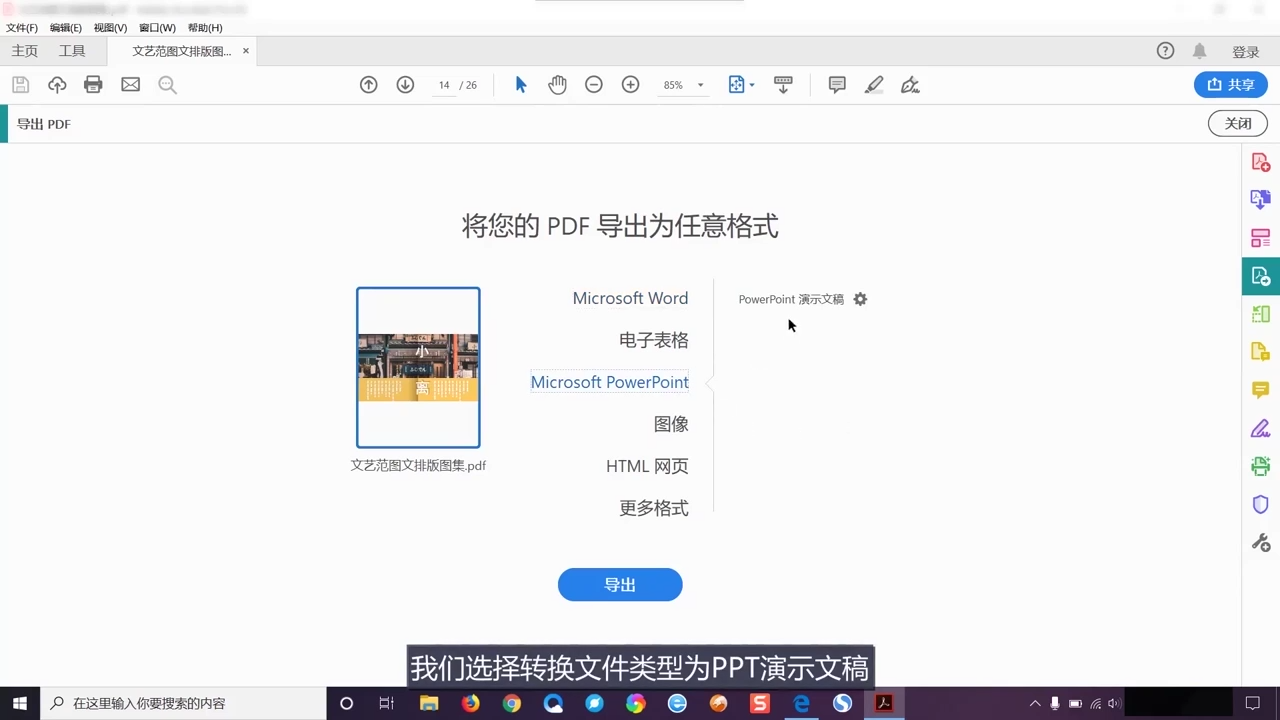Go to previous page arrow
The image size is (1280, 720).
(369, 85)
